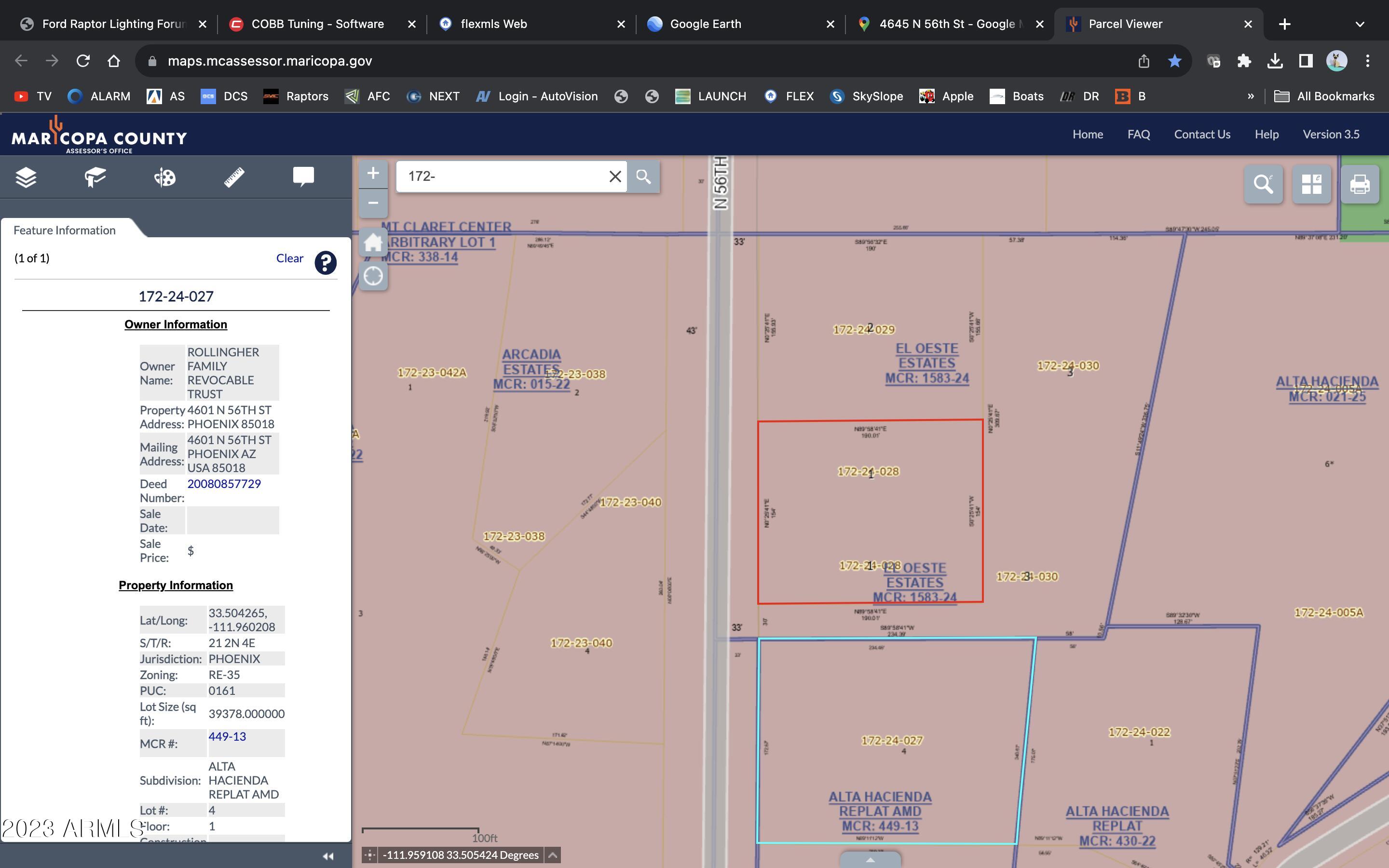Screen dimensions: 1389x868
Task: Clear the search box text
Action: click(x=615, y=176)
